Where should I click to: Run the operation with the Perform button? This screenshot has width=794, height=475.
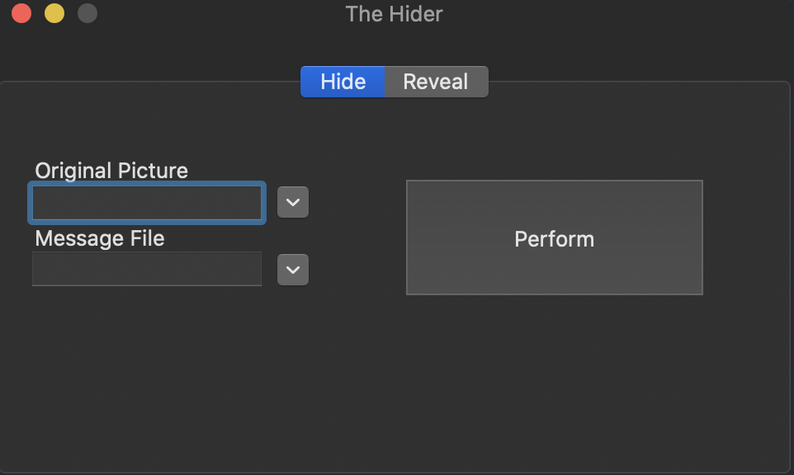[x=554, y=238]
